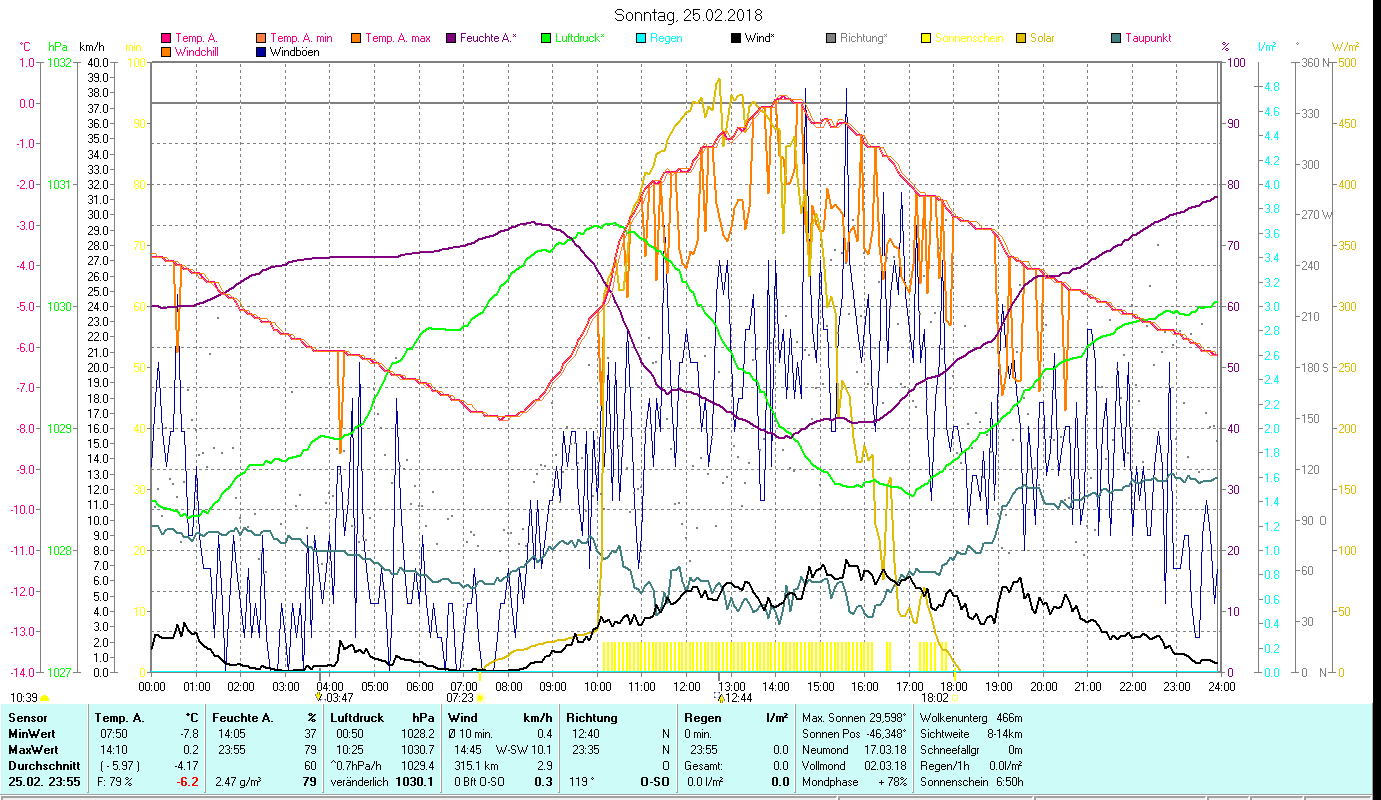Click the dark blue Windböen legend marker
Viewport: 1381px width, 800px height.
pos(261,52)
